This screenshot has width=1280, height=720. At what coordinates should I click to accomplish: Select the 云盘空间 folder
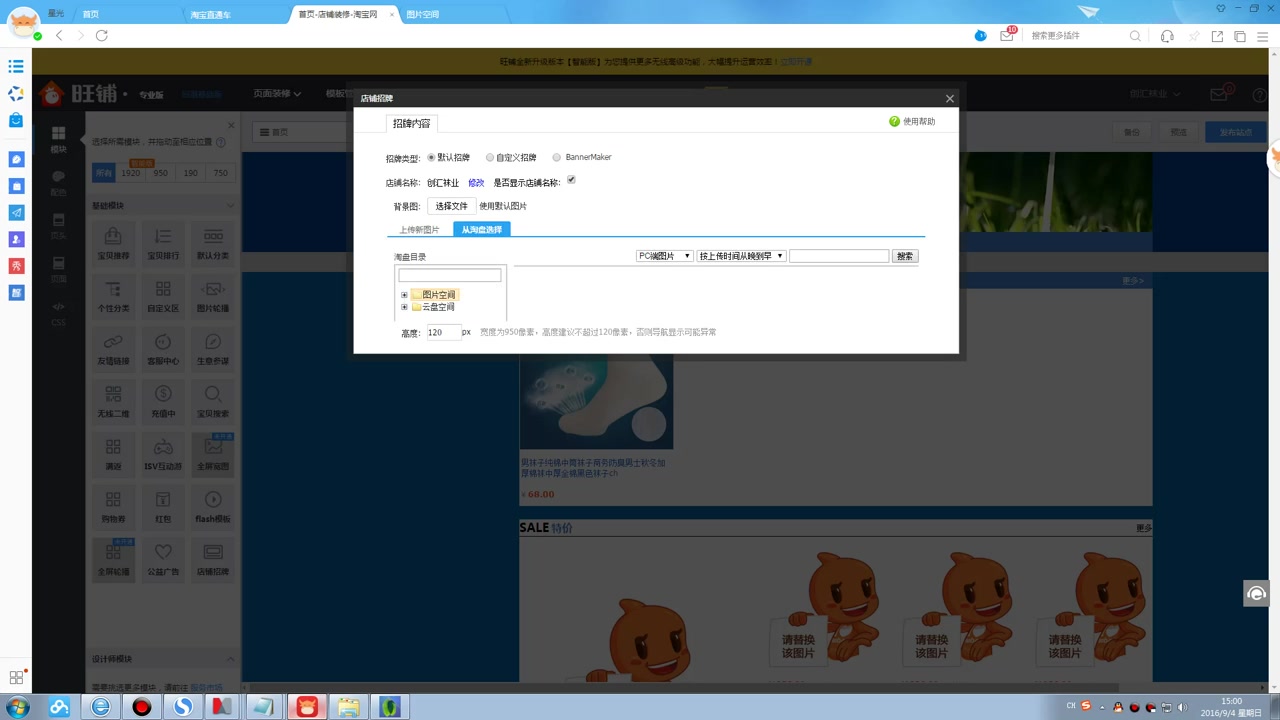(438, 307)
